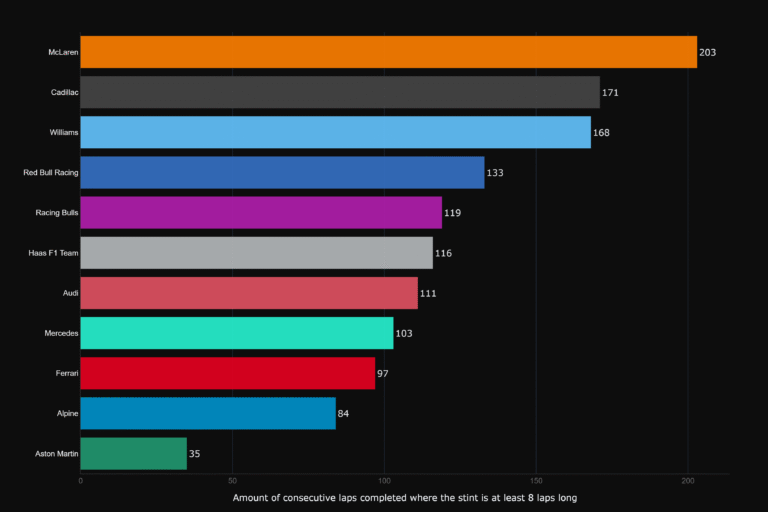Click the 200 tick on x-axis
768x512 pixels.
pyautogui.click(x=688, y=480)
